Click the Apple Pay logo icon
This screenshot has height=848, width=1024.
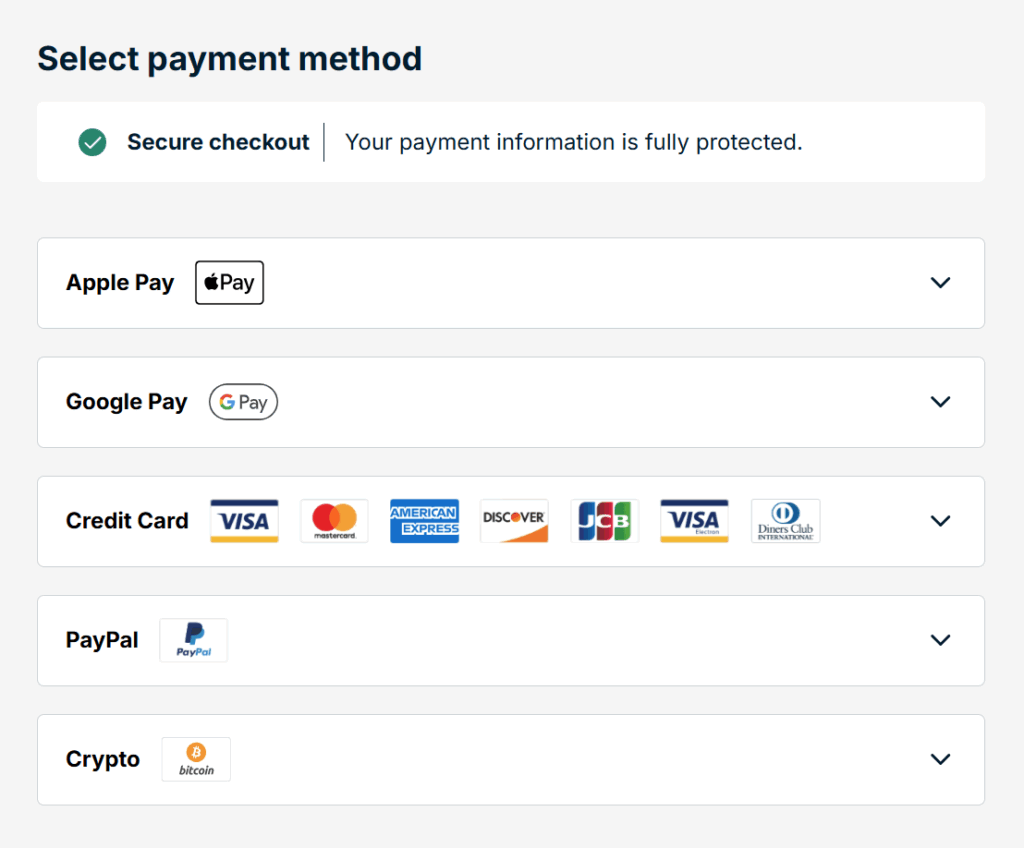[229, 283]
